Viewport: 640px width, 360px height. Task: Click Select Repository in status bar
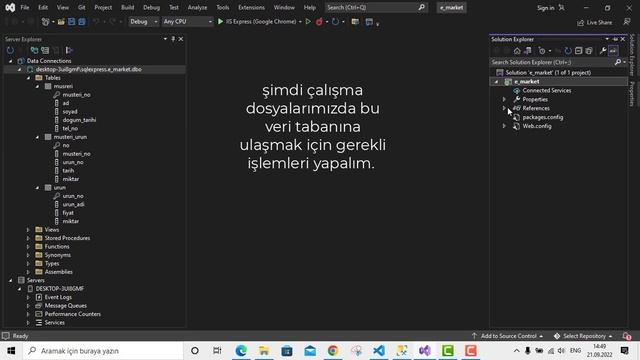pos(584,336)
